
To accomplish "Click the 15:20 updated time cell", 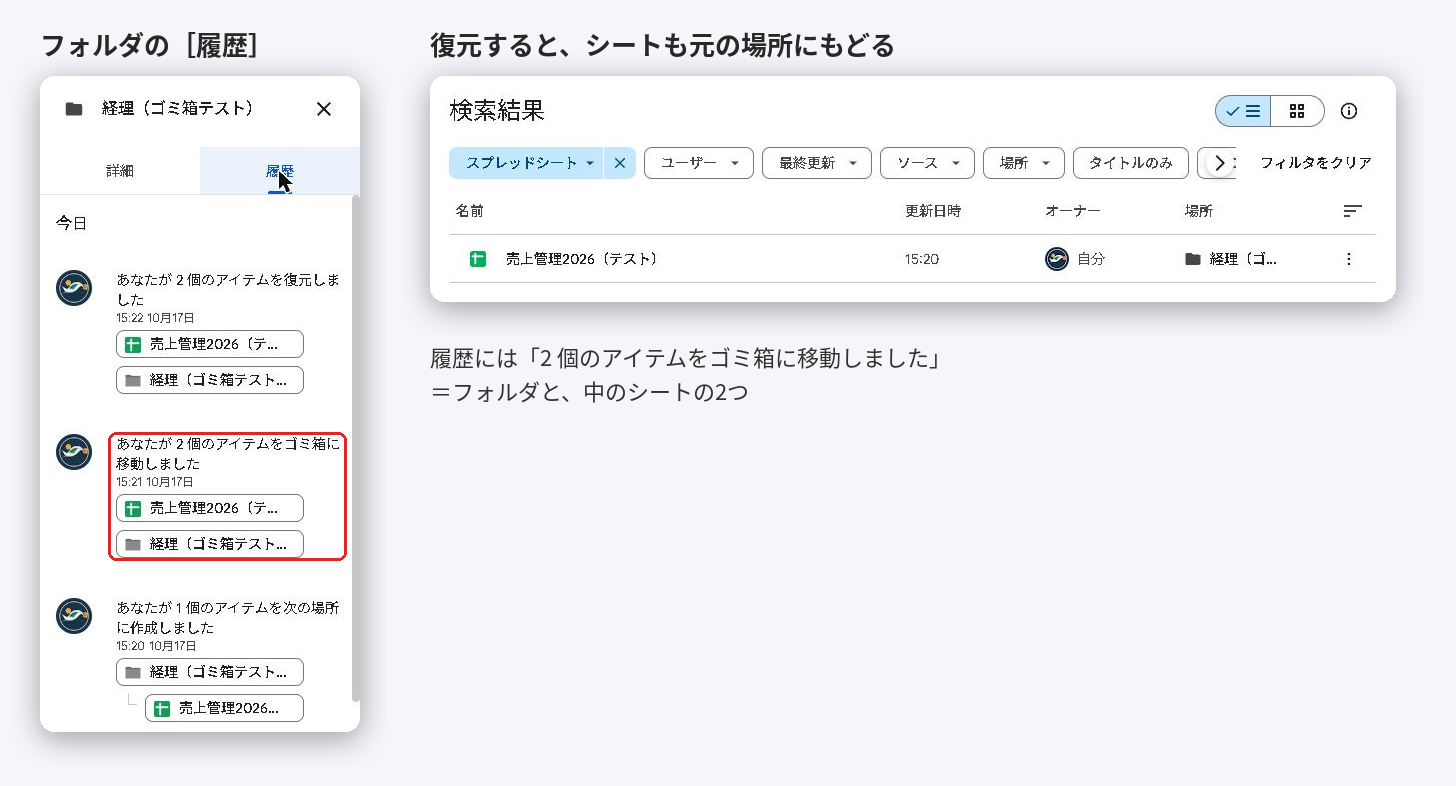I will coord(922,259).
